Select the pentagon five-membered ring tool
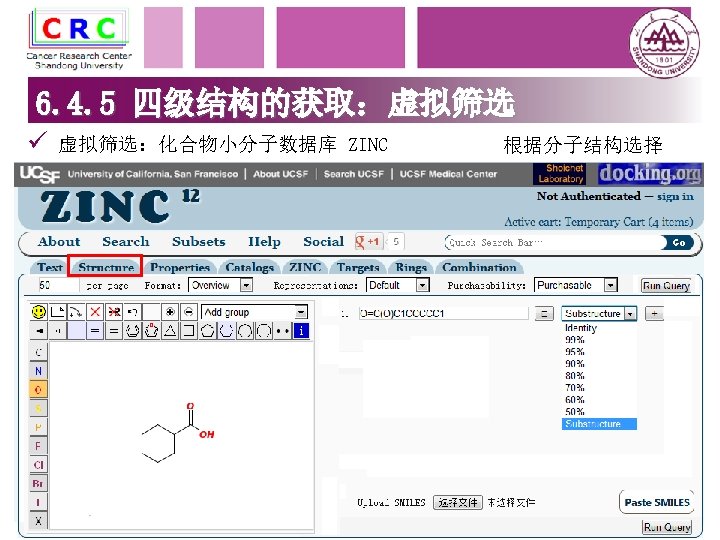This screenshot has width=720, height=540. (207, 331)
